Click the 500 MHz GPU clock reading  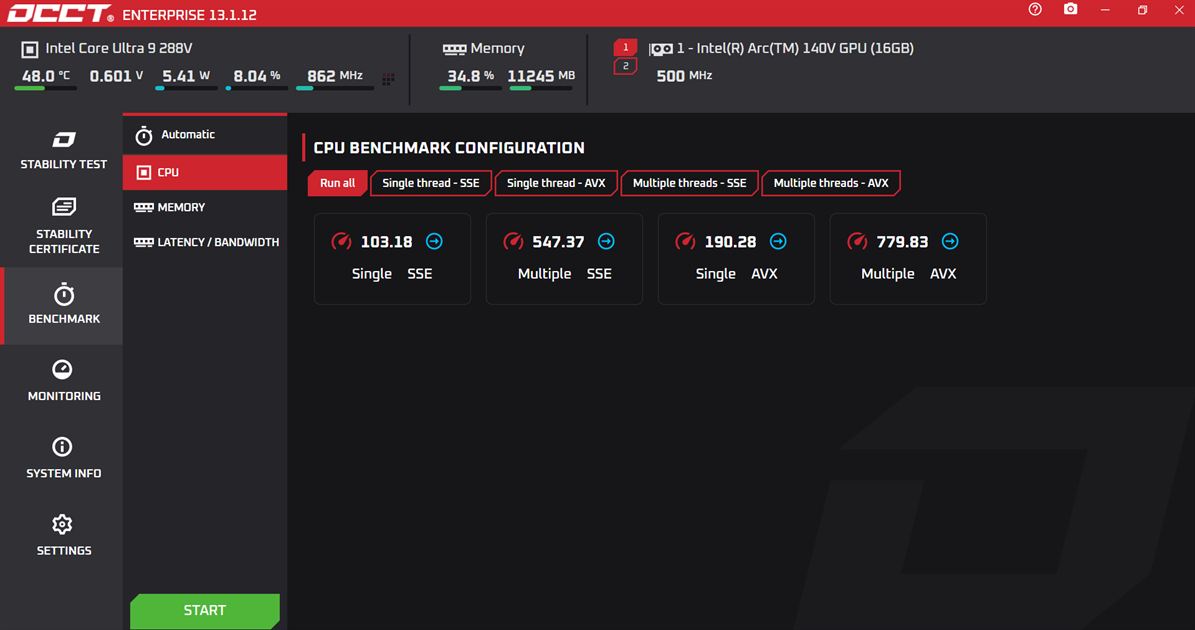[x=684, y=76]
